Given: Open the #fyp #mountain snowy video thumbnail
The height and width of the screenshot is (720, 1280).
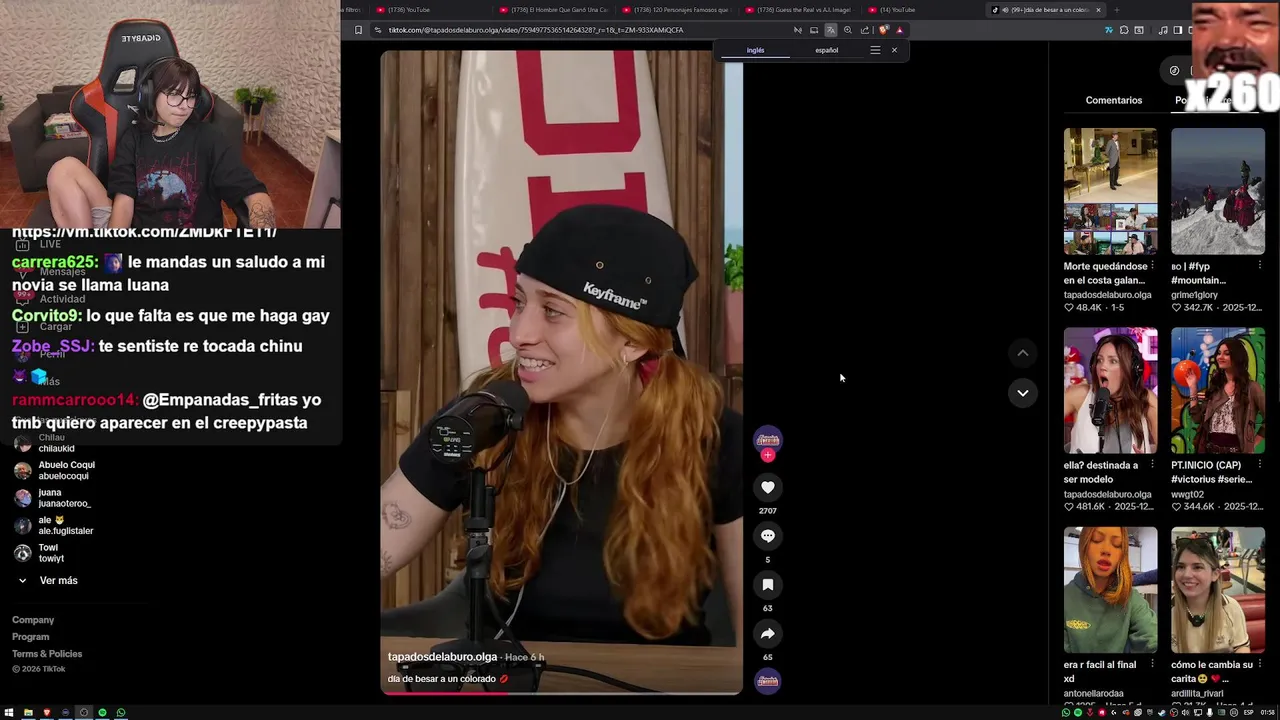Looking at the screenshot, I should pos(1217,191).
